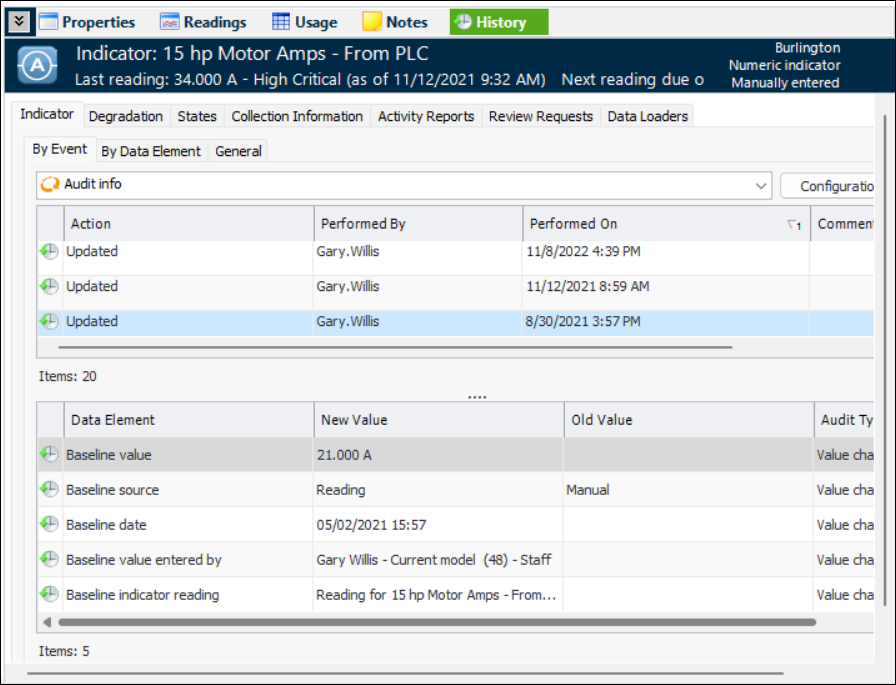Click the History clock icon
This screenshot has height=685, width=896.
(x=463, y=22)
